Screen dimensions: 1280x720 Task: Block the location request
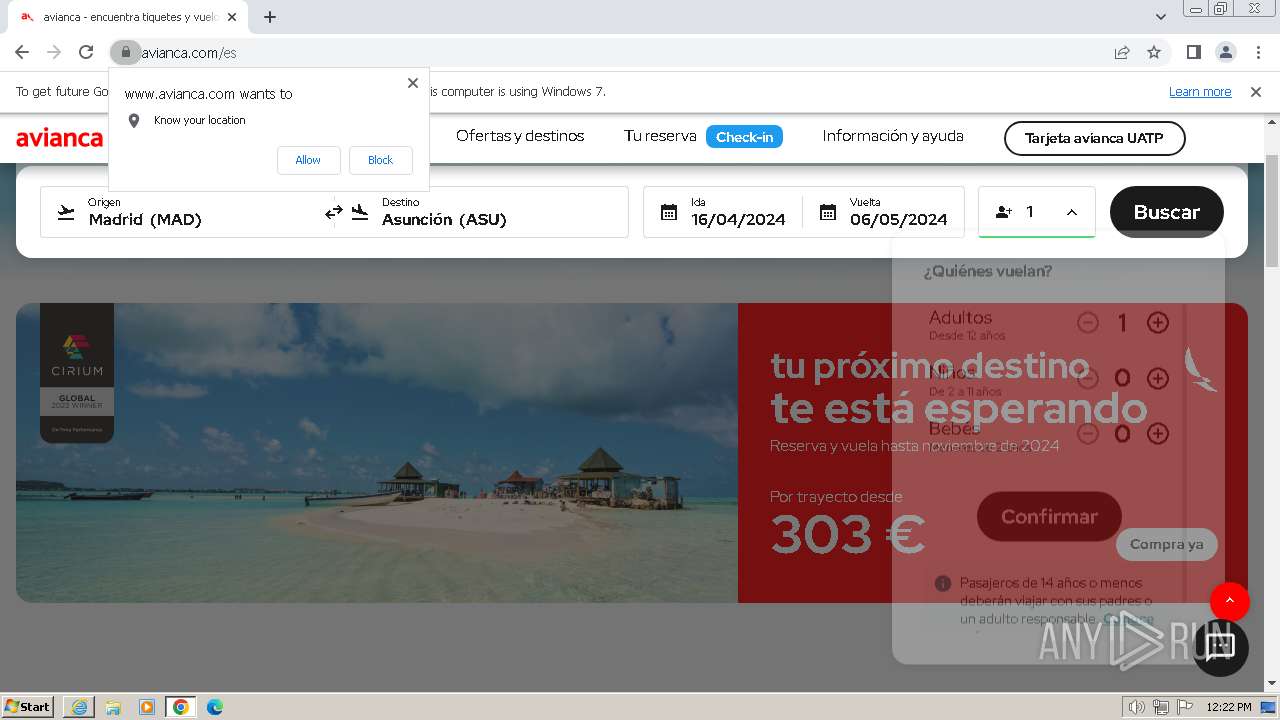[x=380, y=160]
